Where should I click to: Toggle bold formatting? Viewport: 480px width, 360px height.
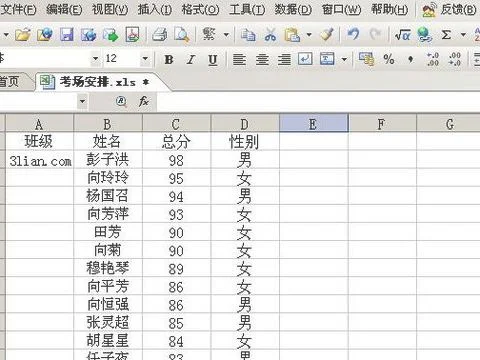click(169, 59)
